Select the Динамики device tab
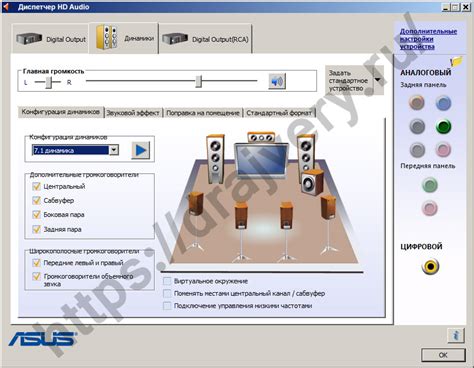The height and width of the screenshot is (368, 474). pyautogui.click(x=124, y=38)
